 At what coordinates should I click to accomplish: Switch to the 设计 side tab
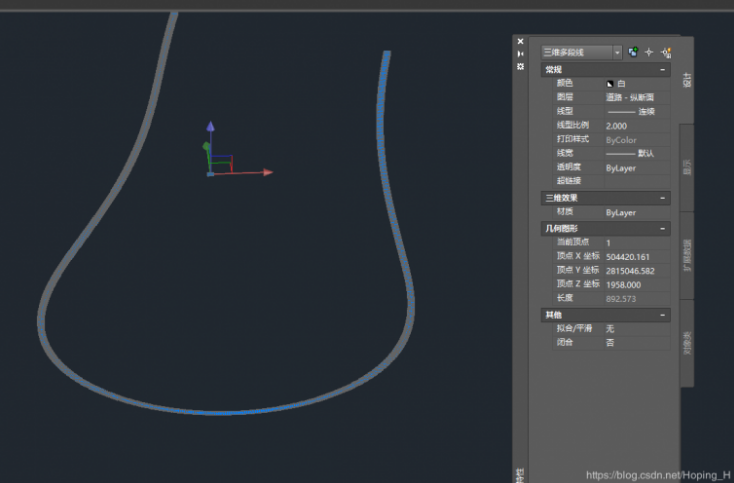(x=687, y=80)
